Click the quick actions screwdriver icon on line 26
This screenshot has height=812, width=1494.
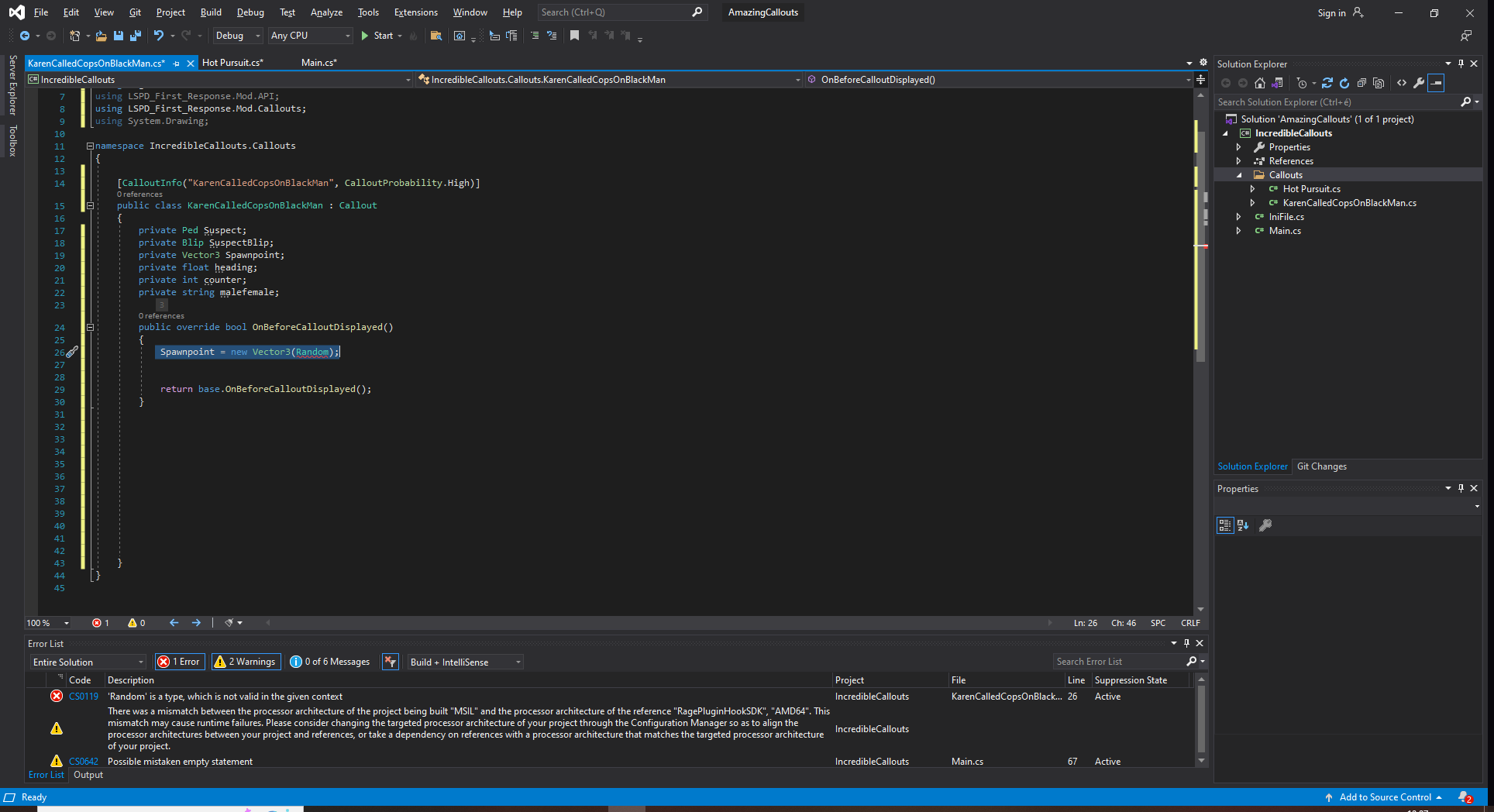72,352
